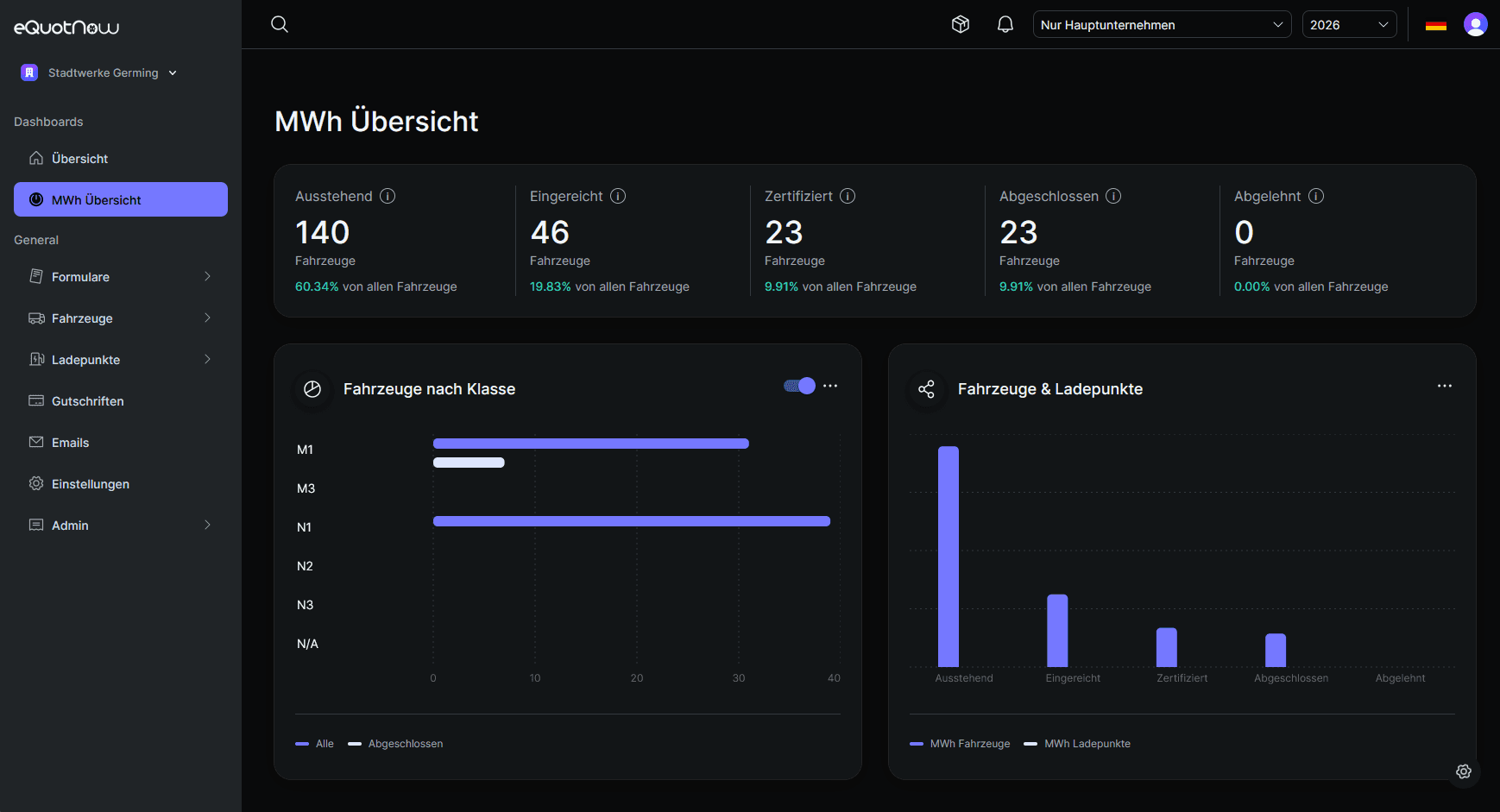Screen dimensions: 1500x812
Task: Click the Eingereicht bar in the chart
Action: pos(1057,631)
